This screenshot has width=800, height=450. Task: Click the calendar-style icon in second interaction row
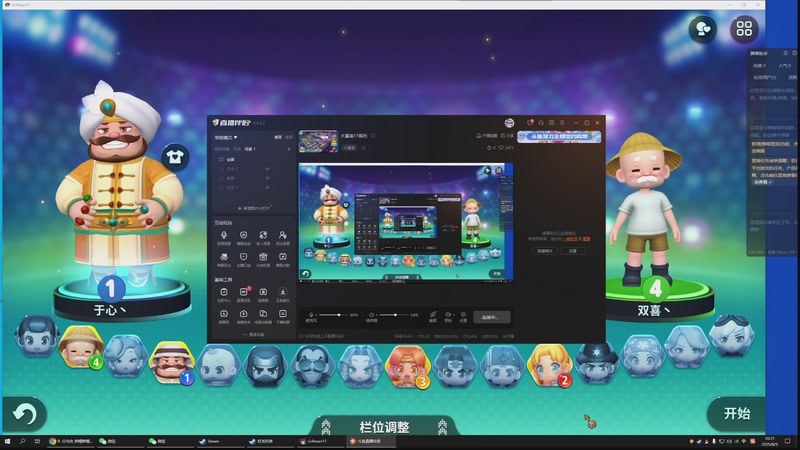(x=263, y=259)
